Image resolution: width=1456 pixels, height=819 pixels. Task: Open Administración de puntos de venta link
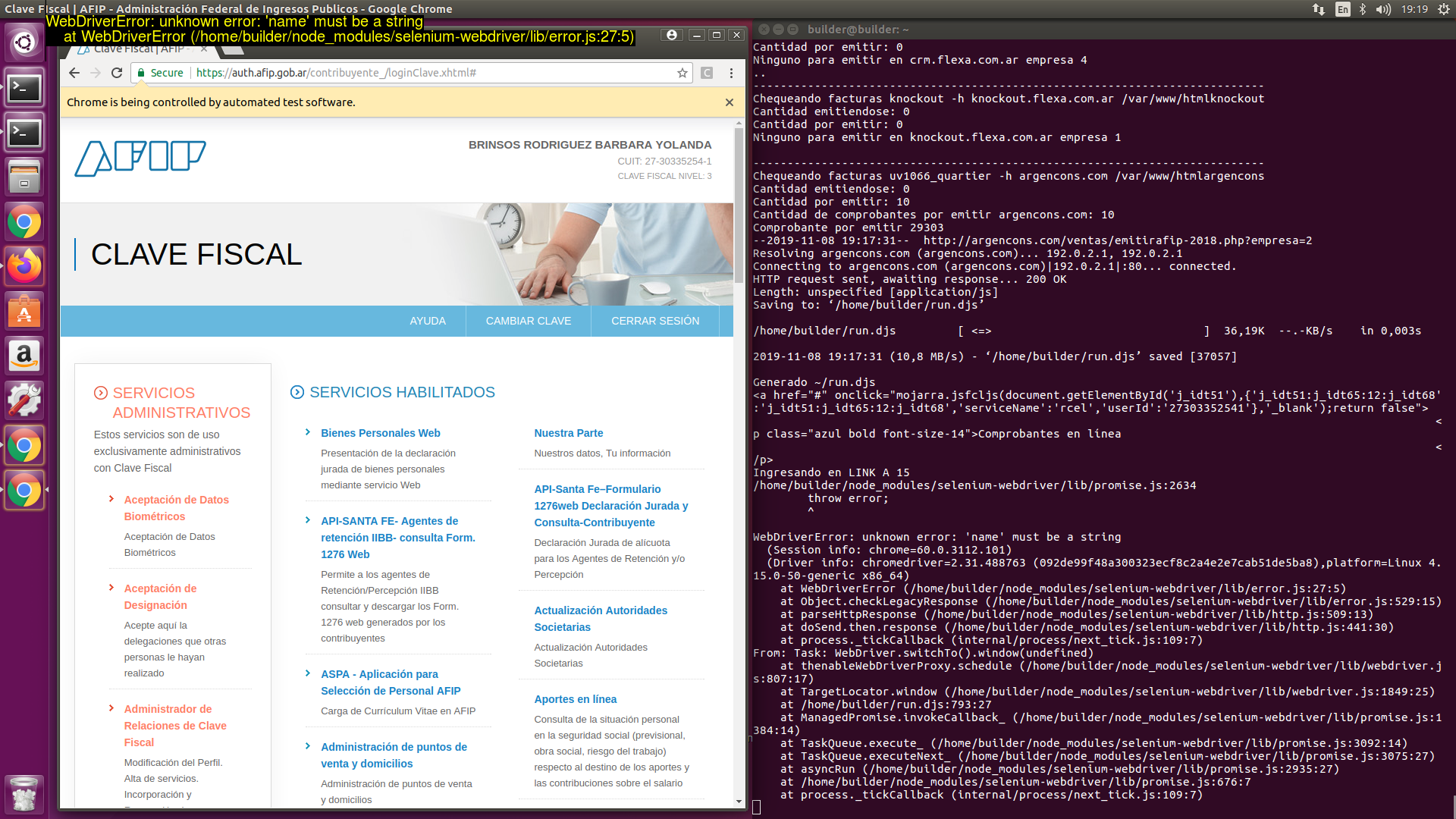394,755
